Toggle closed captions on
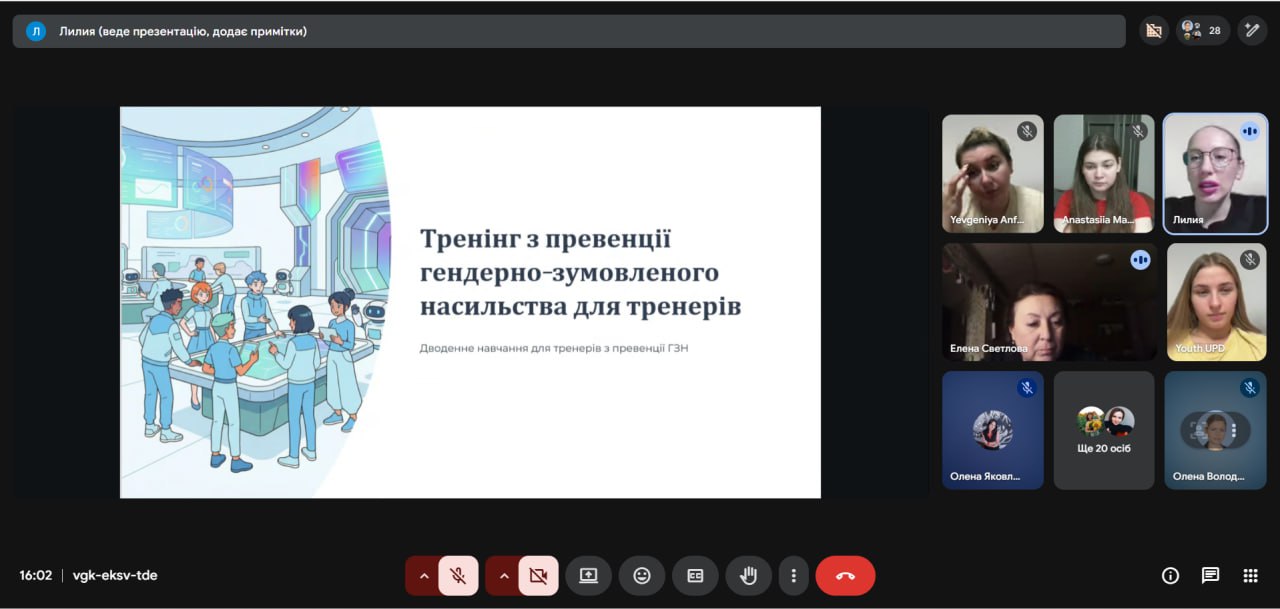Screen dimensions: 1280x609 (695, 576)
